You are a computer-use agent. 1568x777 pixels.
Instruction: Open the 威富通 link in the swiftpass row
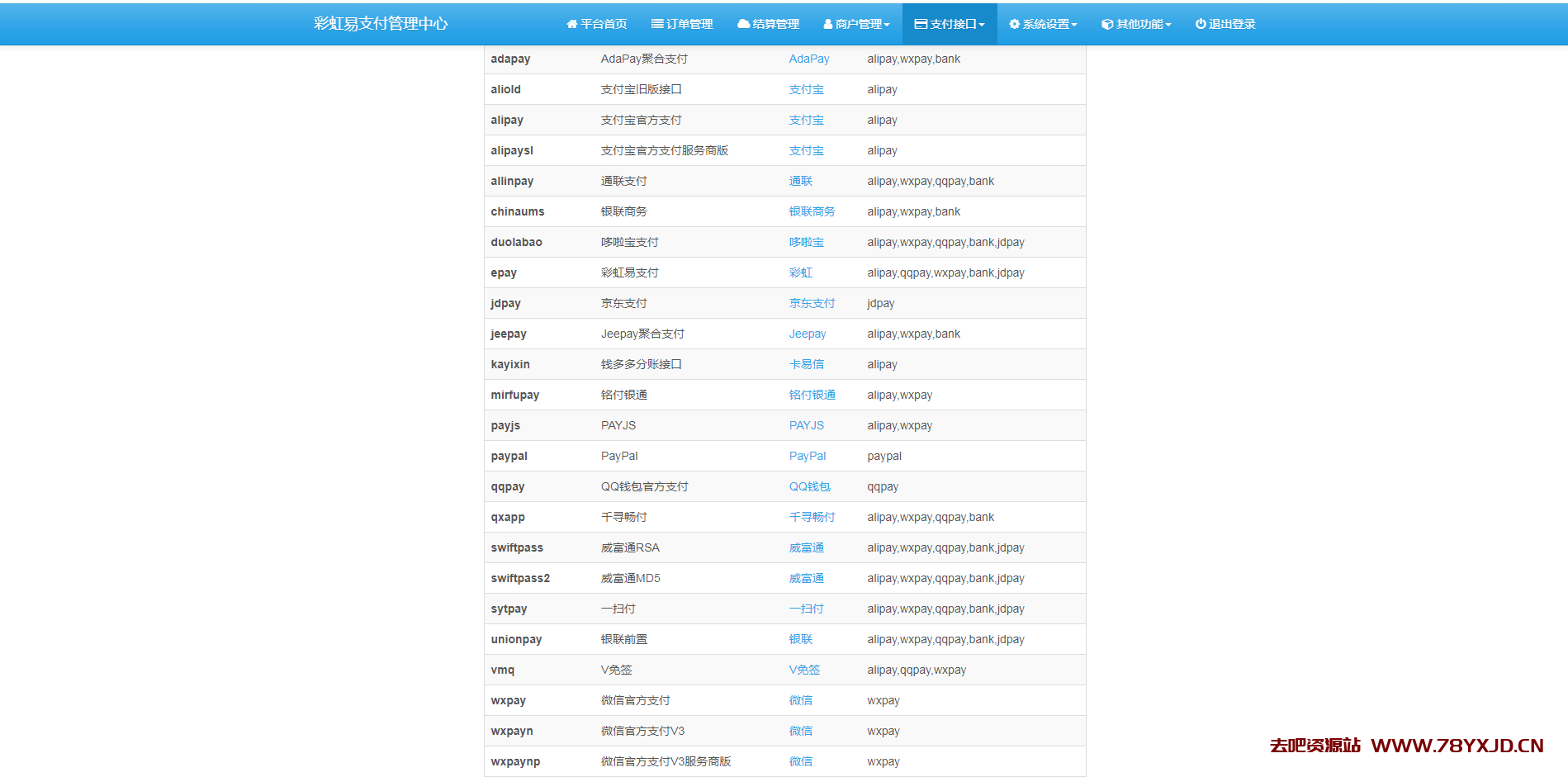click(x=807, y=547)
